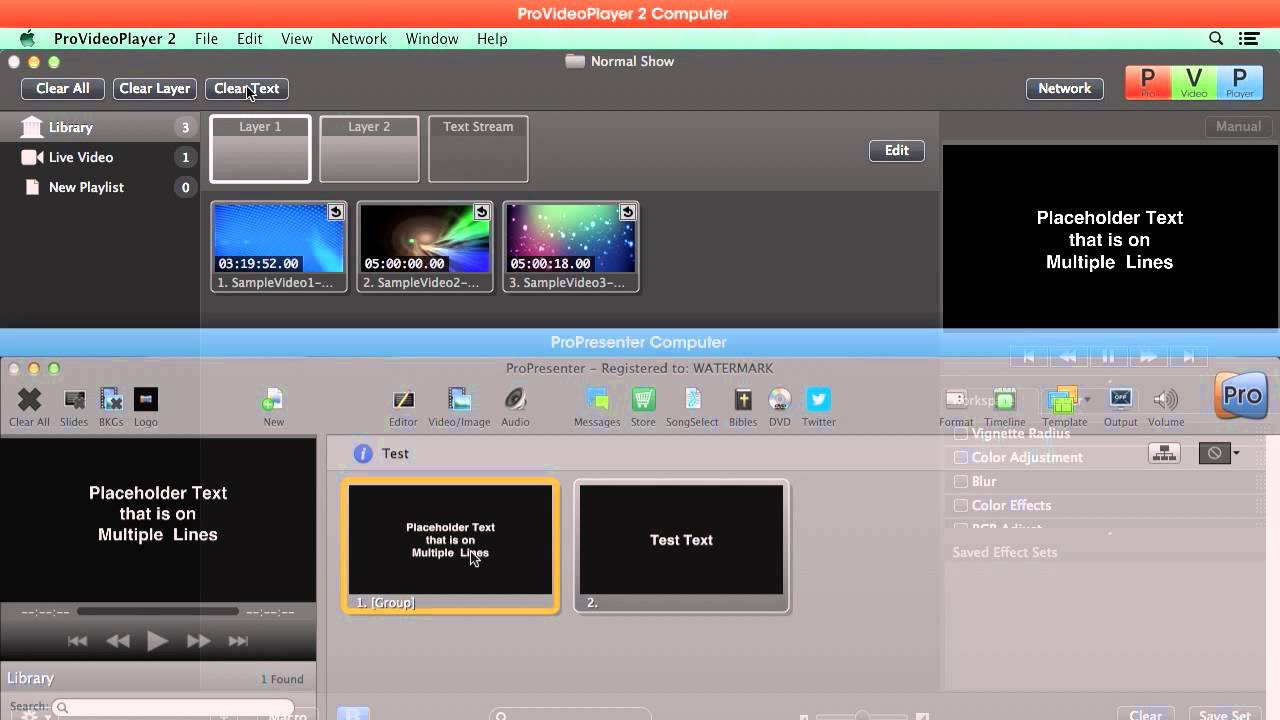
Task: Select Live Video in sidebar
Action: [100, 158]
